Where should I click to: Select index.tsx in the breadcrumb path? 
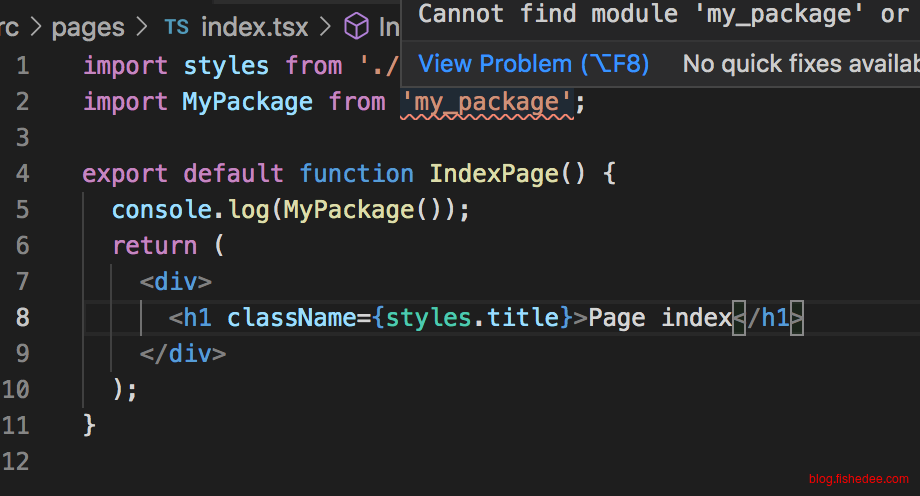coord(254,27)
